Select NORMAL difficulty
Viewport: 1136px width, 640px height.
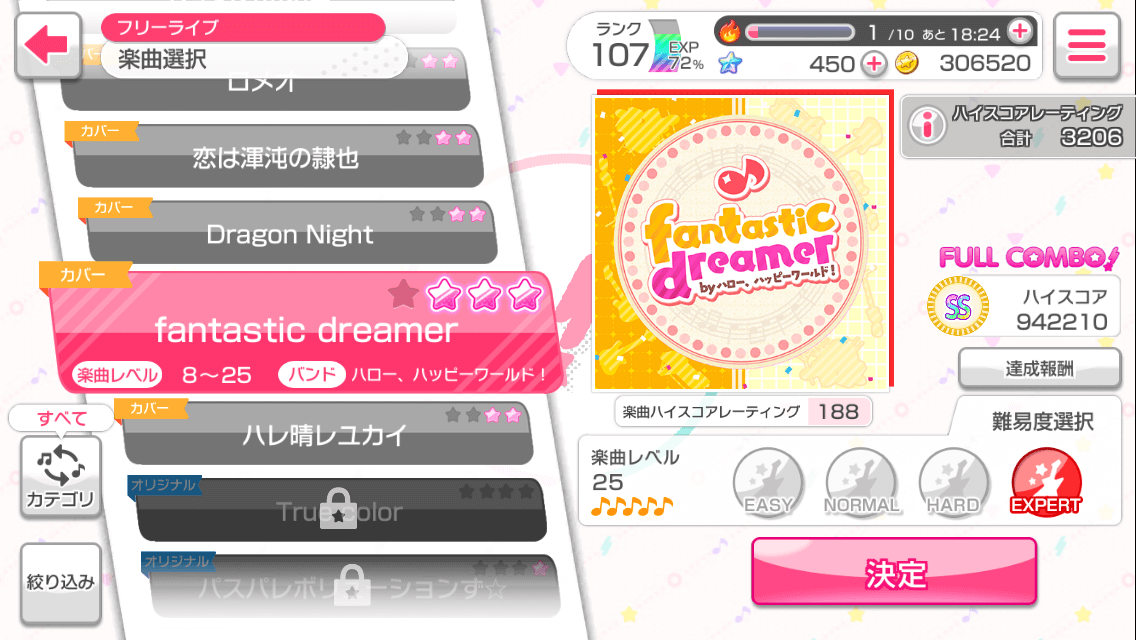(x=861, y=483)
